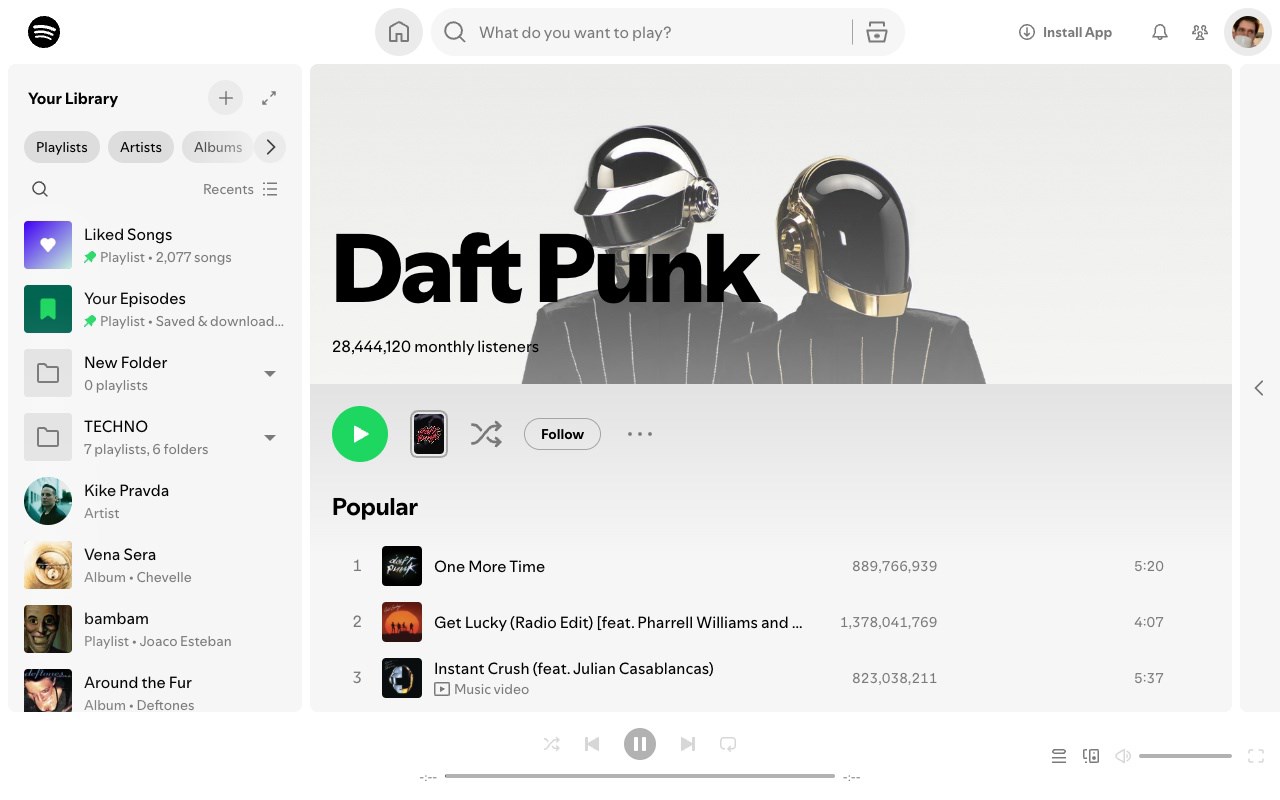
Task: Toggle Follow for Daft Punk
Action: pos(562,434)
